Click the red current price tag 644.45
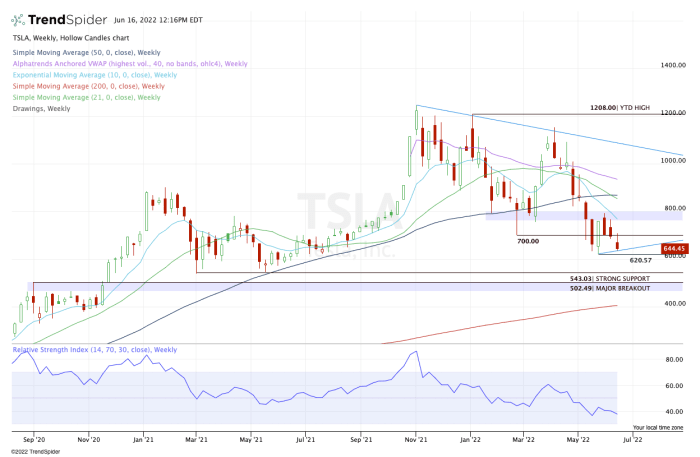This screenshot has height=457, width=700. [675, 249]
